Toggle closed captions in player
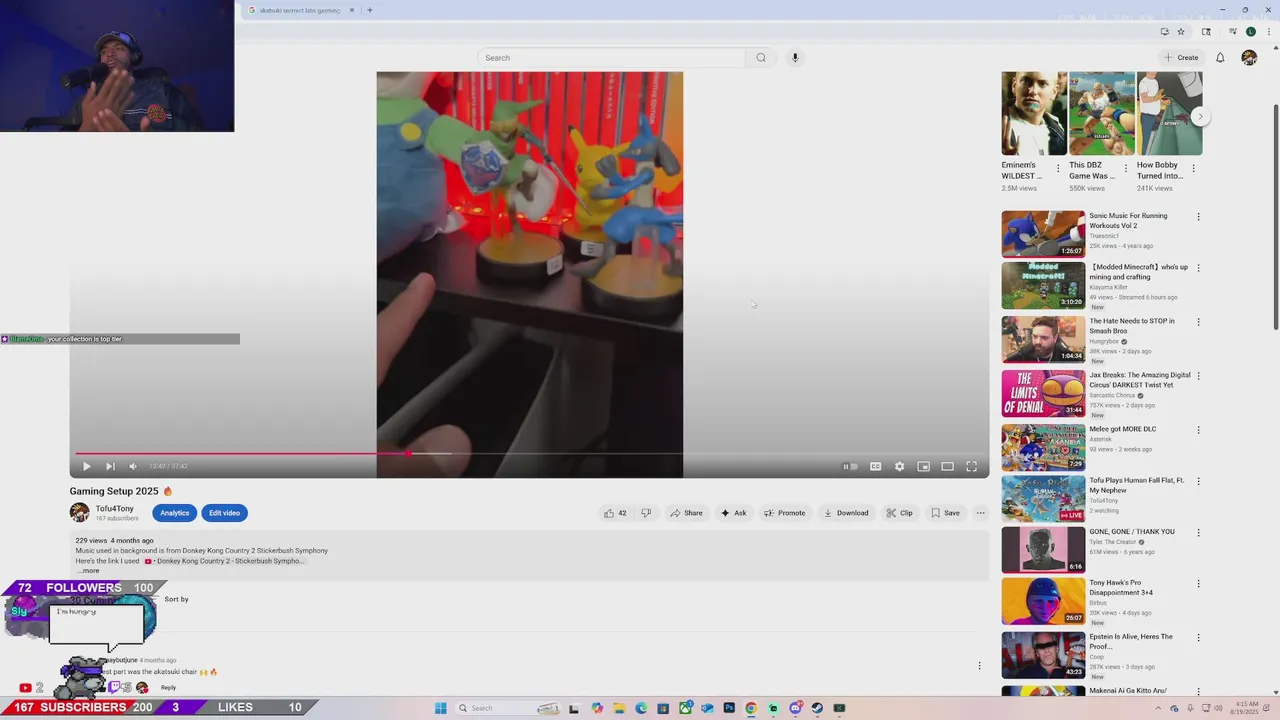The height and width of the screenshot is (720, 1280). pos(875,466)
